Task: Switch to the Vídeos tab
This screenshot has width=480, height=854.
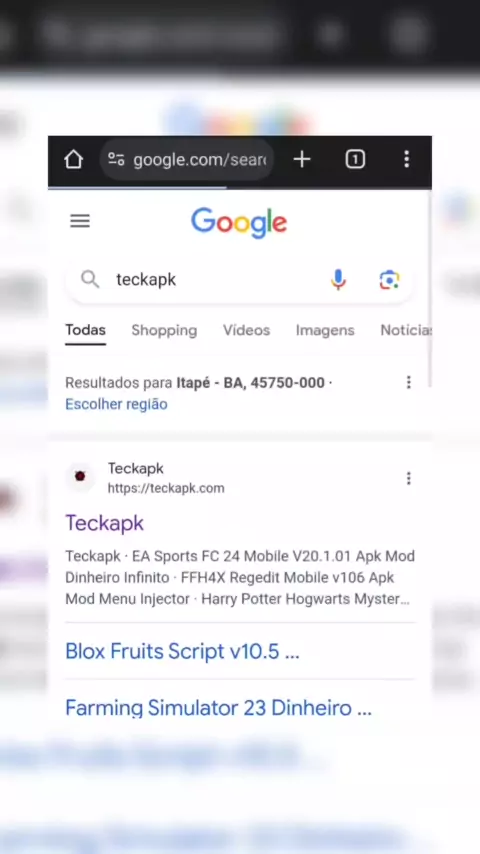Action: pyautogui.click(x=246, y=331)
